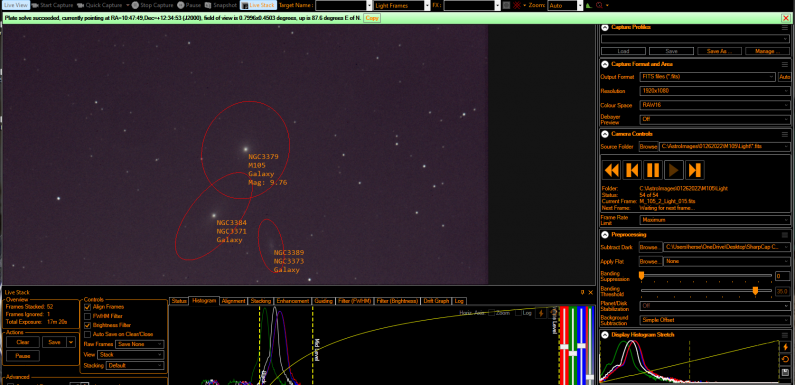Screen dimensions: 795x385
Task: Click the green histogram icon in toolbar
Action: (x=588, y=6)
